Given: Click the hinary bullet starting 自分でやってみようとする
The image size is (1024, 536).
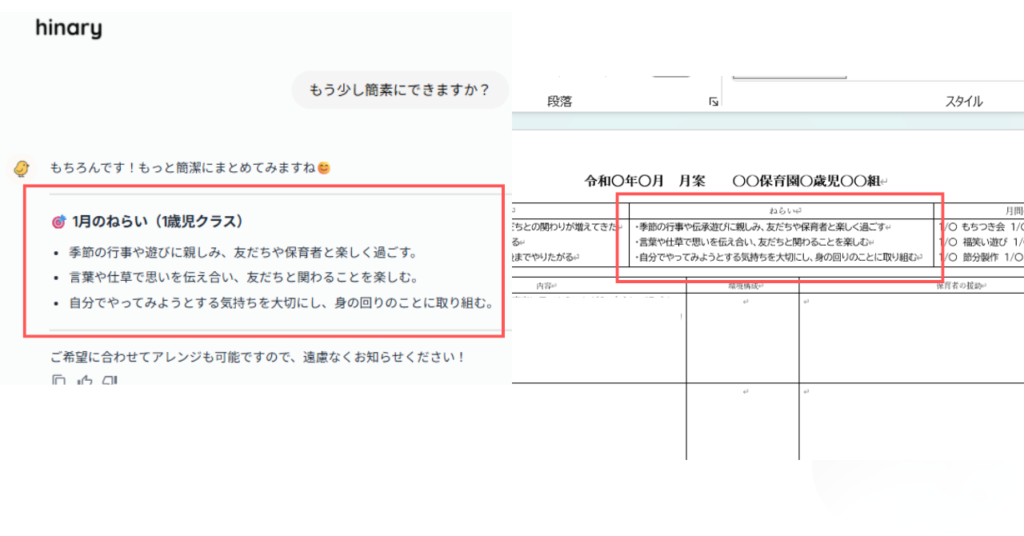Looking at the screenshot, I should coord(281,303).
